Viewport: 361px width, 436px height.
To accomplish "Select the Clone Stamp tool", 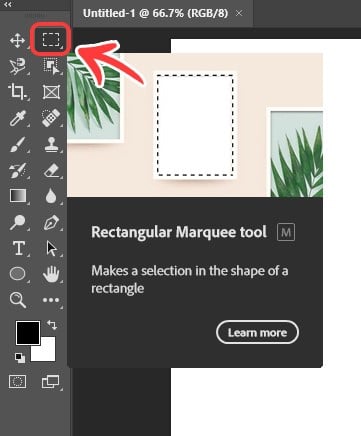I will click(51, 144).
